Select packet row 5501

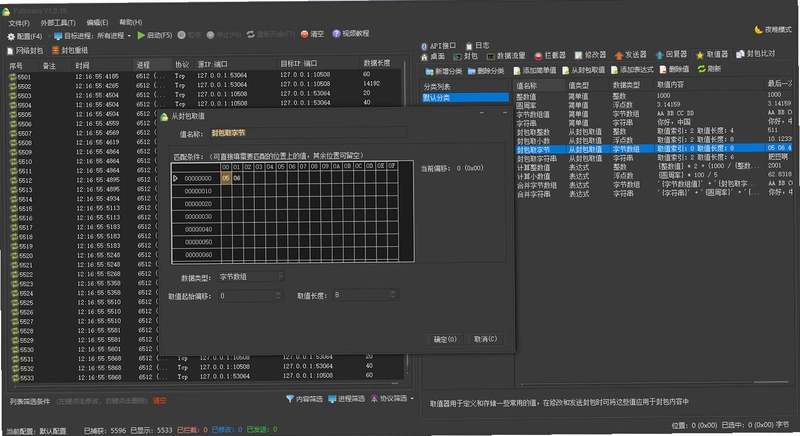(x=204, y=76)
